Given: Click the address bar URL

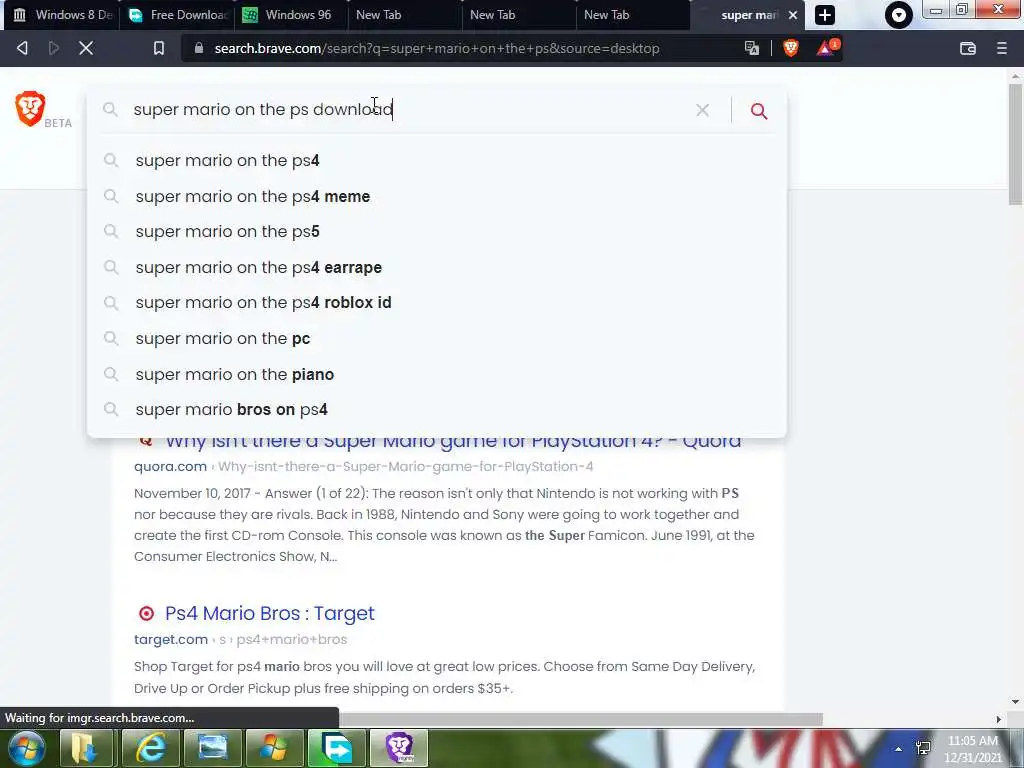Looking at the screenshot, I should click(437, 48).
